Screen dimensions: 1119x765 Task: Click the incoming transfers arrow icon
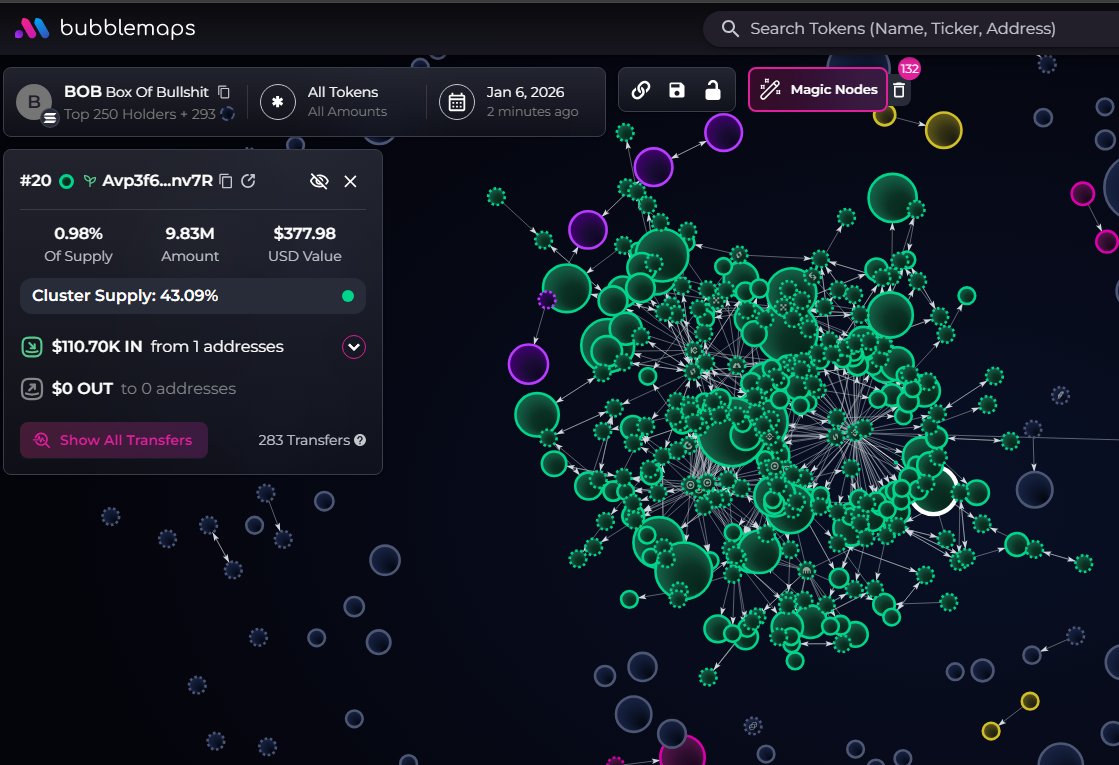(x=31, y=347)
